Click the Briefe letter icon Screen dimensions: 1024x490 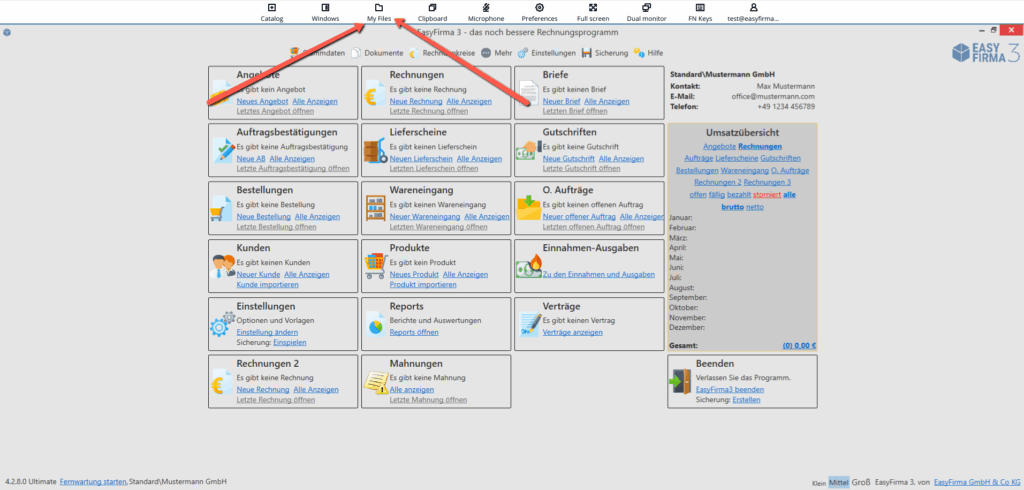pyautogui.click(x=528, y=93)
